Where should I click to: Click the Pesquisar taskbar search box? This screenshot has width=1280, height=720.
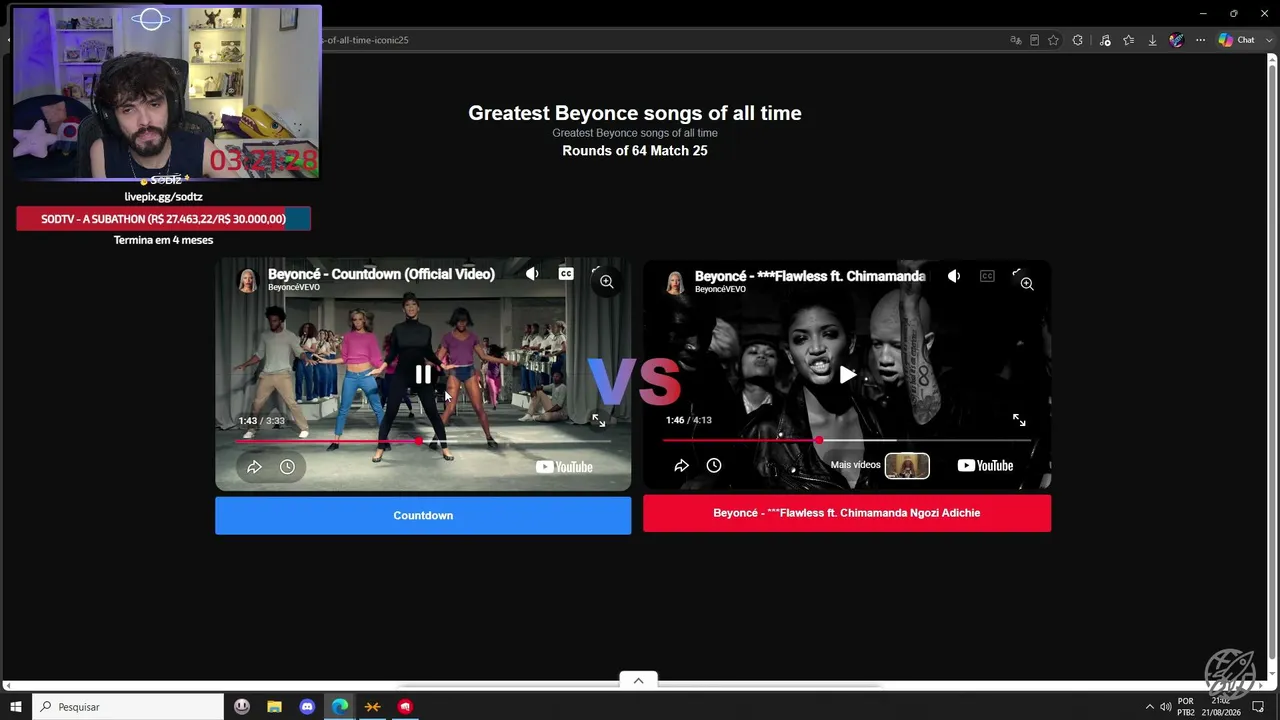click(128, 707)
